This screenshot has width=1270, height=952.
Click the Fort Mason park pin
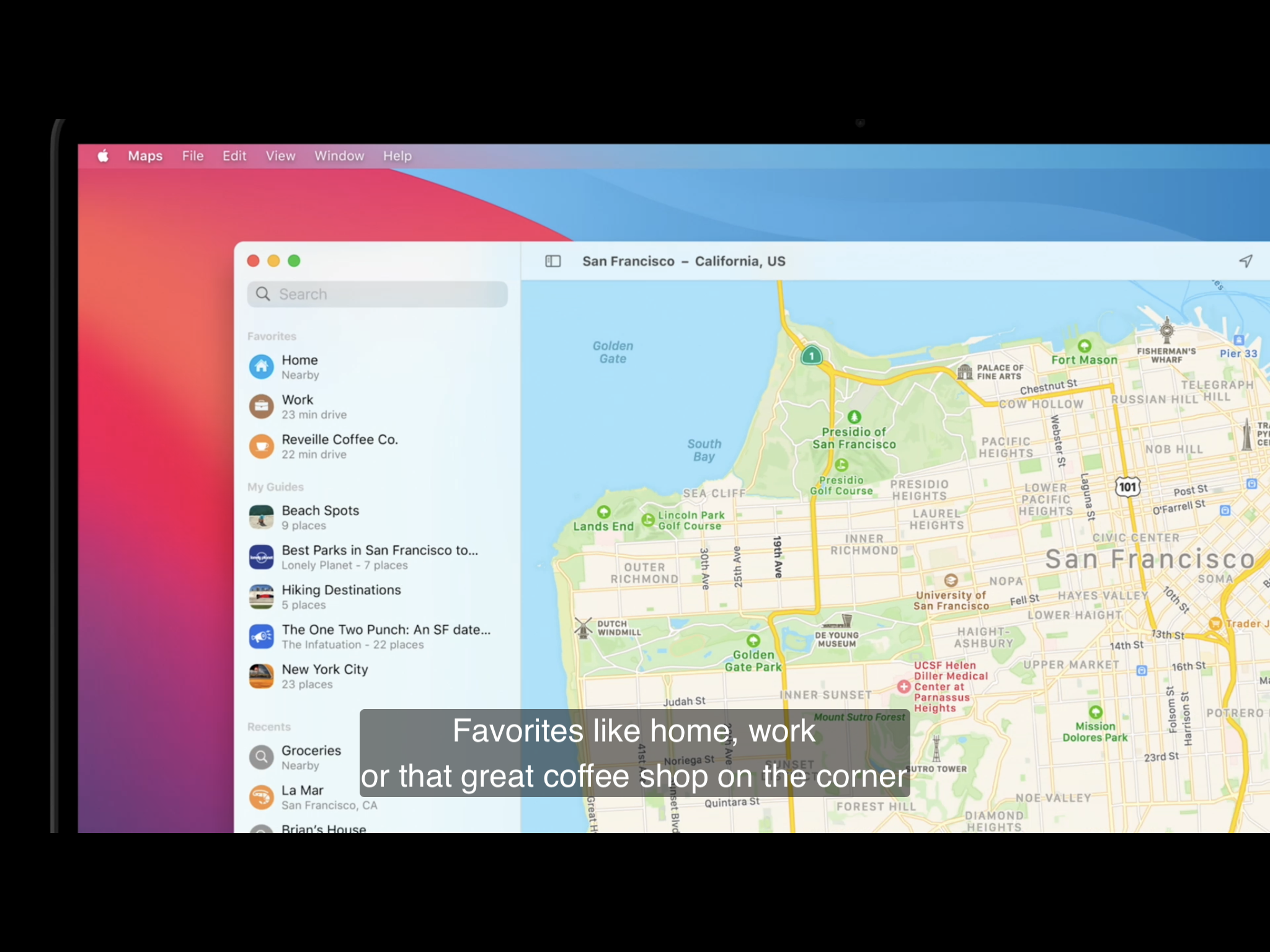[1085, 346]
